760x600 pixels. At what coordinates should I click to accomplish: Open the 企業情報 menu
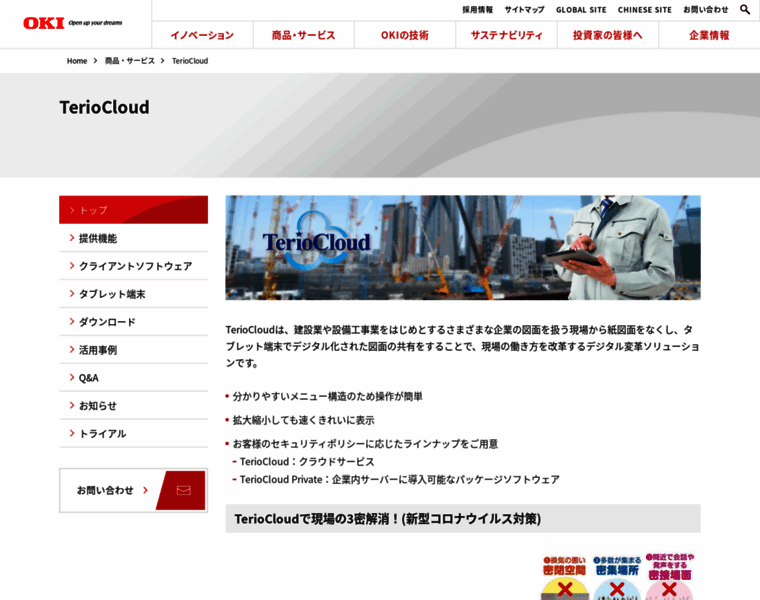pyautogui.click(x=709, y=35)
